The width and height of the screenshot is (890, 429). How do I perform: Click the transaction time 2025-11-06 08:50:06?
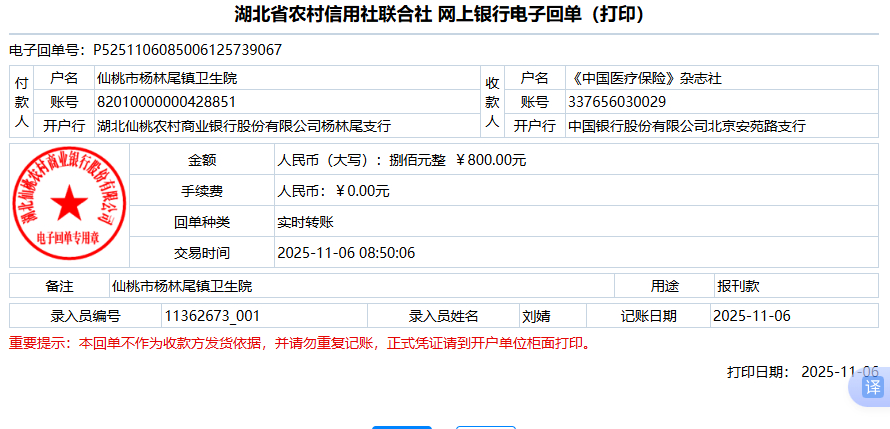click(345, 252)
